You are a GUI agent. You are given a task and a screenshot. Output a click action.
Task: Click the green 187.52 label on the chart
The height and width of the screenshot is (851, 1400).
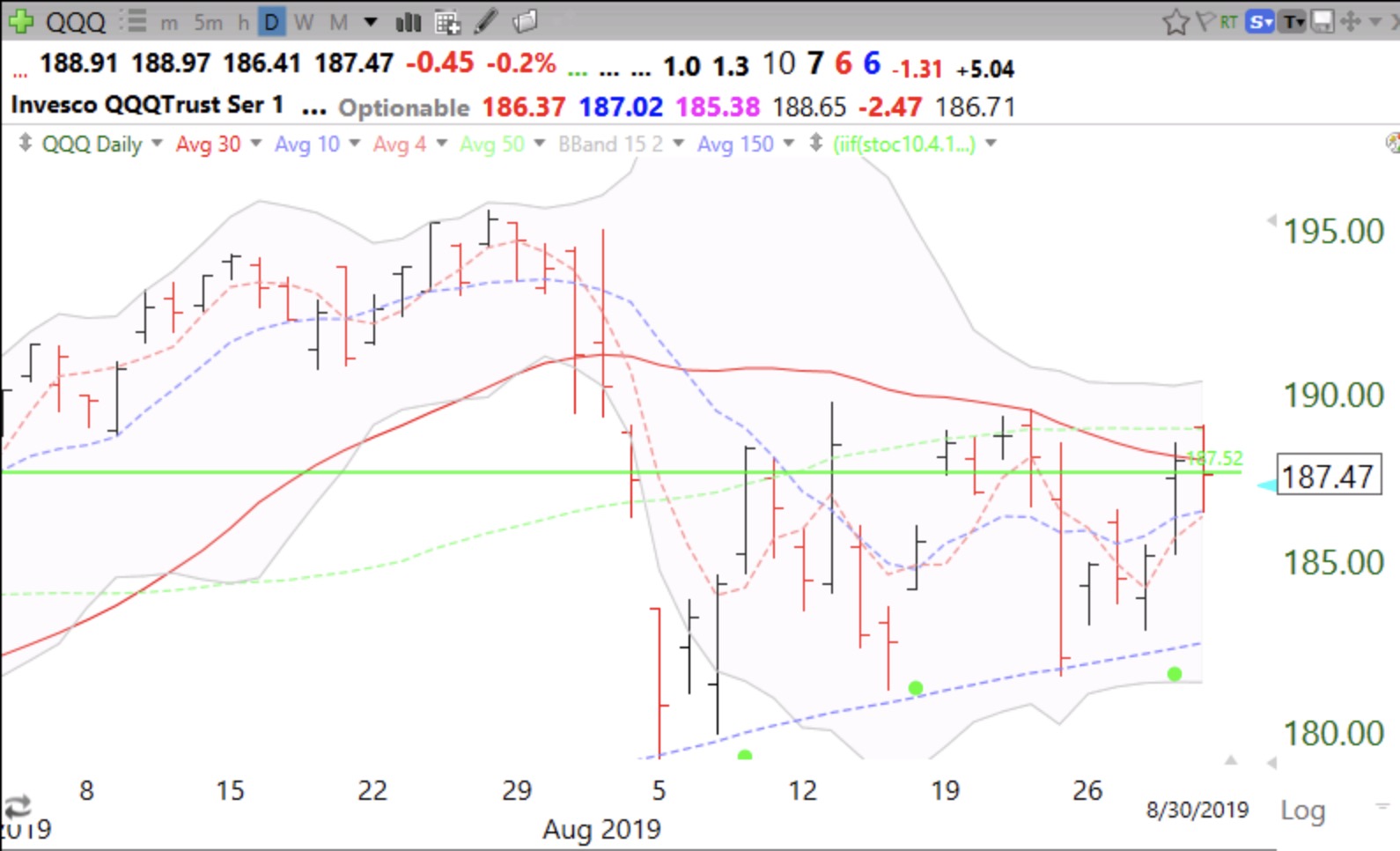coord(1215,458)
